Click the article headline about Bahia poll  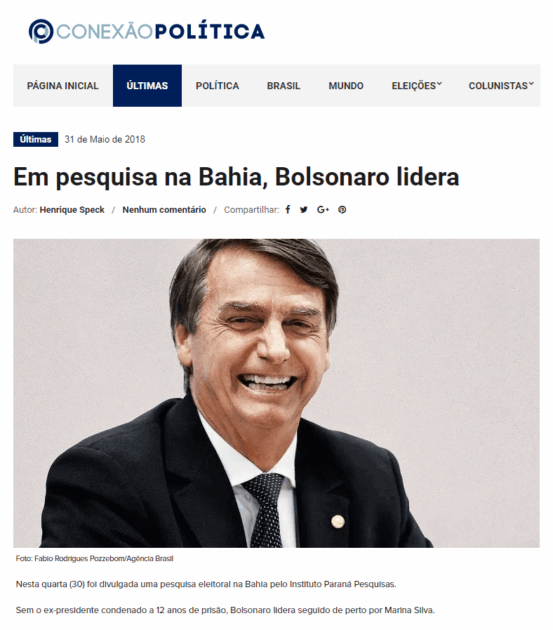[x=236, y=177]
